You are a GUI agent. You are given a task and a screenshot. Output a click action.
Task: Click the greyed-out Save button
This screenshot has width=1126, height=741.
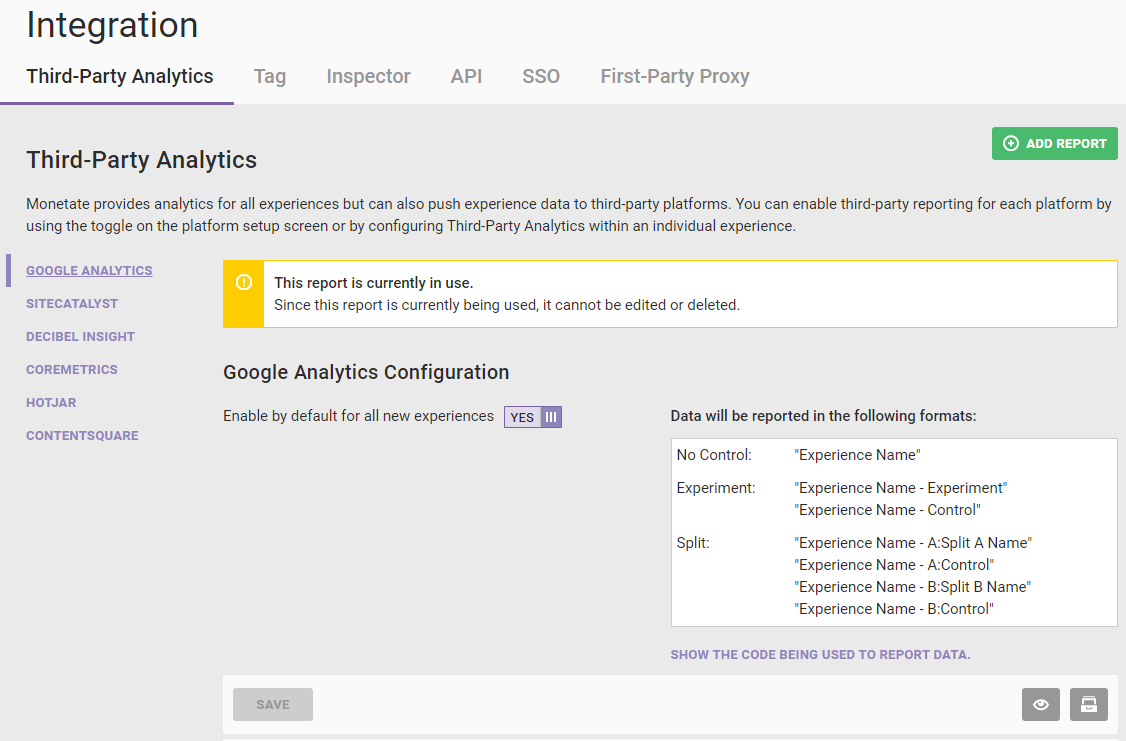pyautogui.click(x=273, y=704)
